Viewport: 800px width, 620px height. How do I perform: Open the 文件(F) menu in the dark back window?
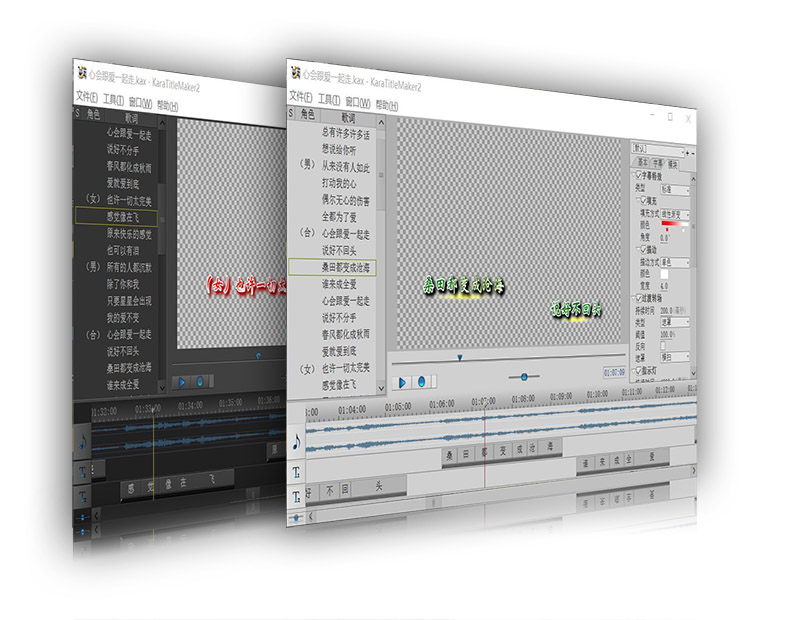pos(87,96)
